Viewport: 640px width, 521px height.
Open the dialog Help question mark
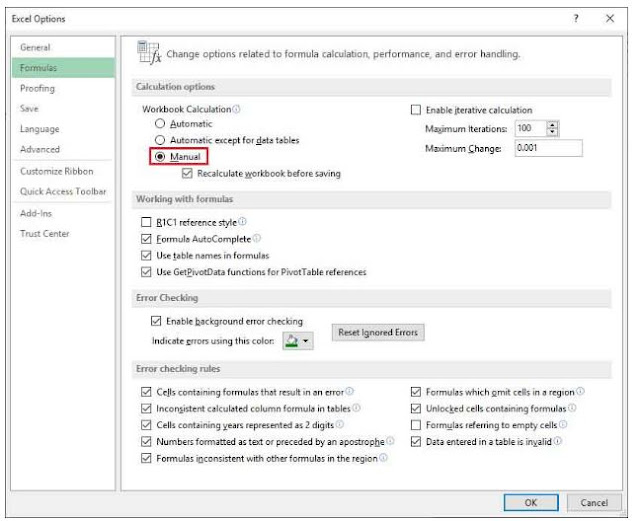(576, 18)
